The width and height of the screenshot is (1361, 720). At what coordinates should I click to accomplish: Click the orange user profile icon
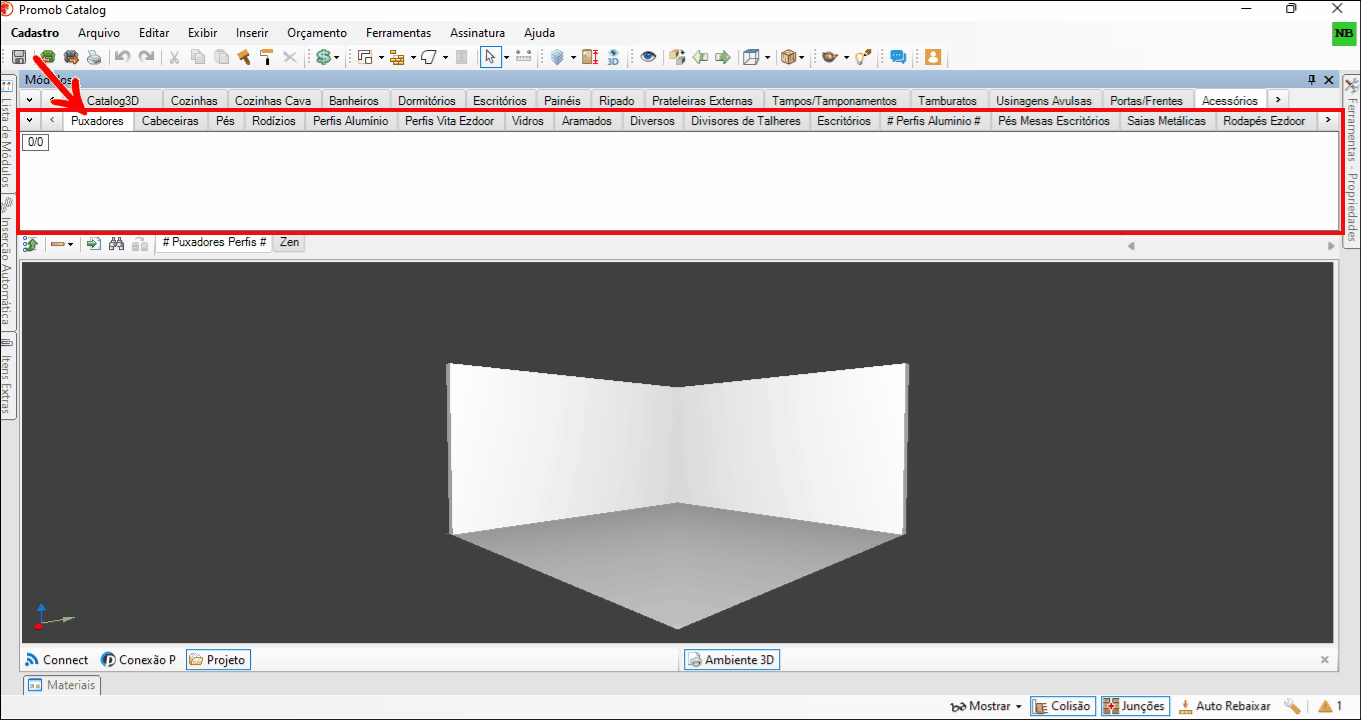pyautogui.click(x=933, y=57)
